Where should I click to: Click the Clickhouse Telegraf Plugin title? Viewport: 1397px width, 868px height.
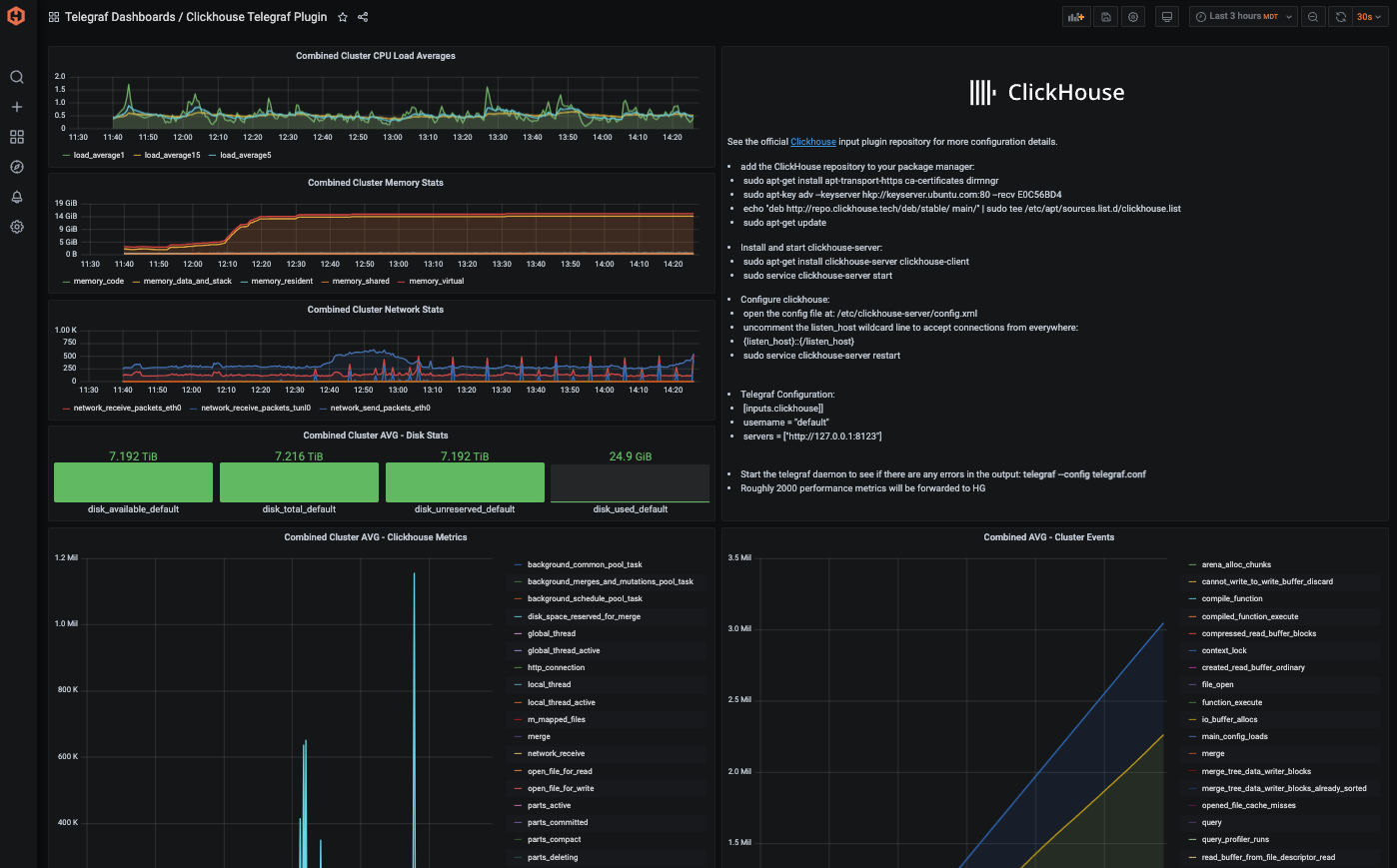click(257, 17)
